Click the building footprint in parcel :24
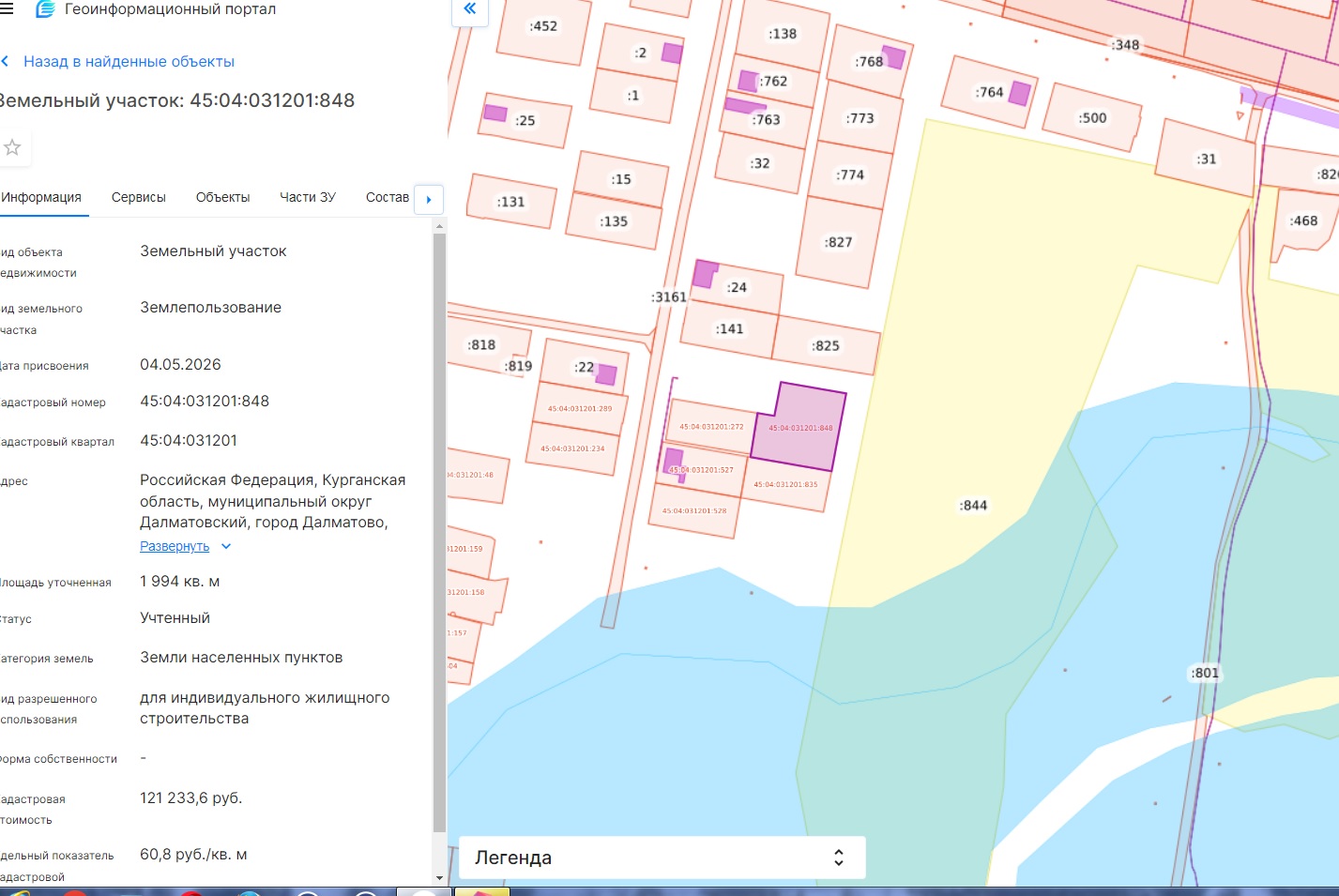The width and height of the screenshot is (1339, 896). coord(705,273)
